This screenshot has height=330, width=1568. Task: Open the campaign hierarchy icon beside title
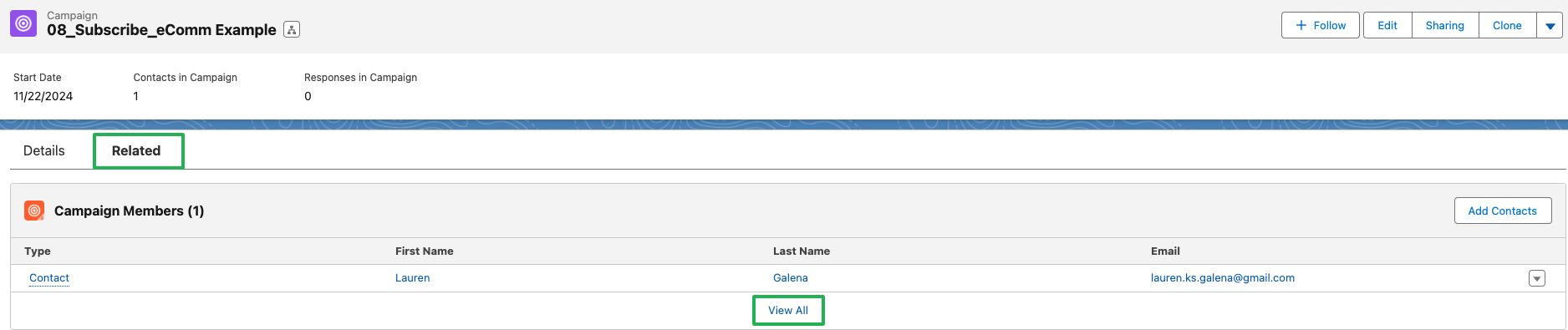(x=292, y=29)
